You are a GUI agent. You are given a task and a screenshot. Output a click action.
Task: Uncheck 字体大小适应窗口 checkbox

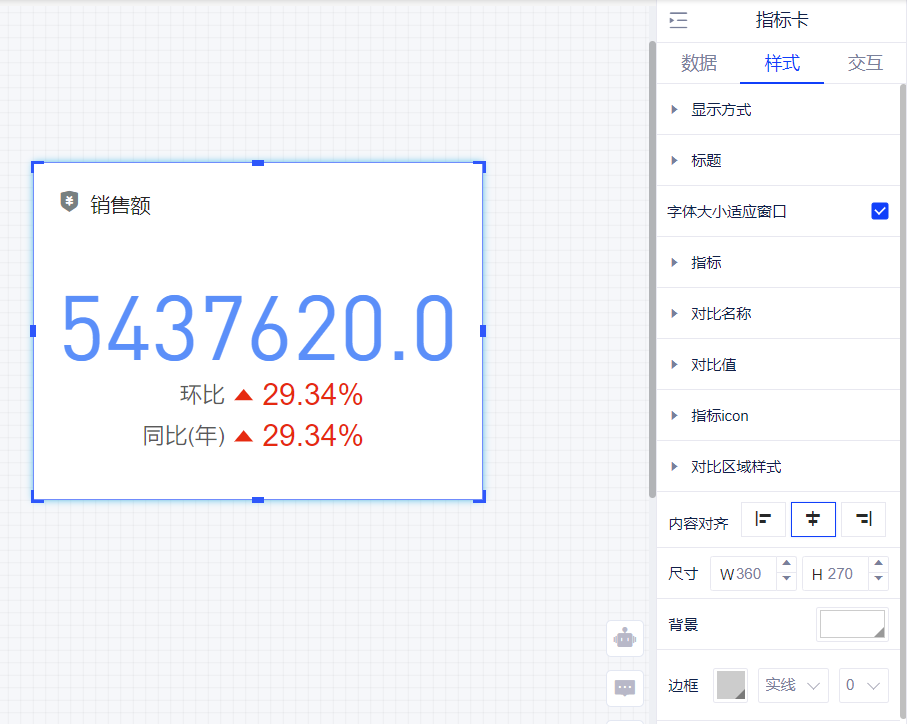click(x=880, y=211)
